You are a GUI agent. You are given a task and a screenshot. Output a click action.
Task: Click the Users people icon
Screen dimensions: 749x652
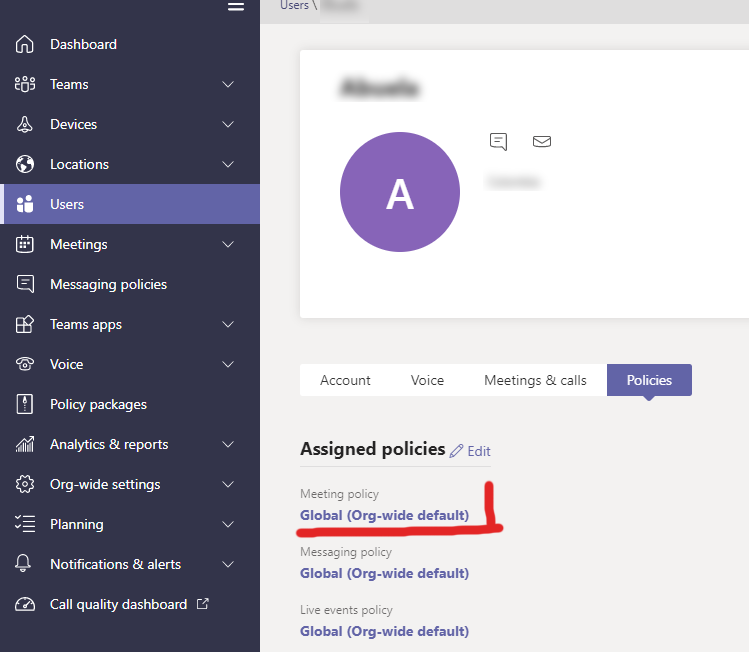coord(24,204)
